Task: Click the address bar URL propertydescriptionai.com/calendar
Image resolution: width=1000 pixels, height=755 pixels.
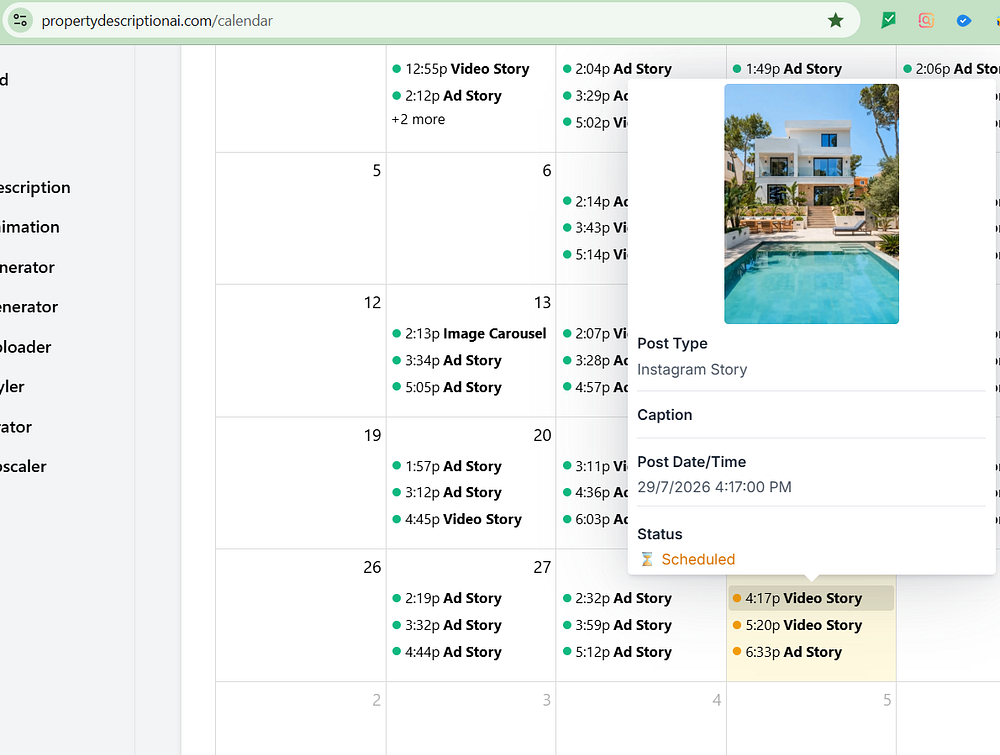Action: [157, 20]
